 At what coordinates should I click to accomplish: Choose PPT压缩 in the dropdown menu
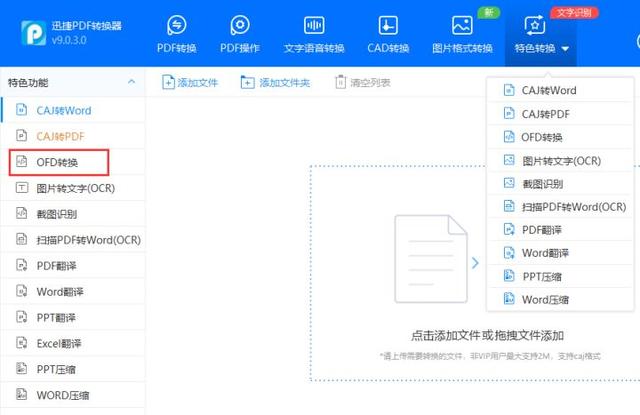(x=560, y=277)
